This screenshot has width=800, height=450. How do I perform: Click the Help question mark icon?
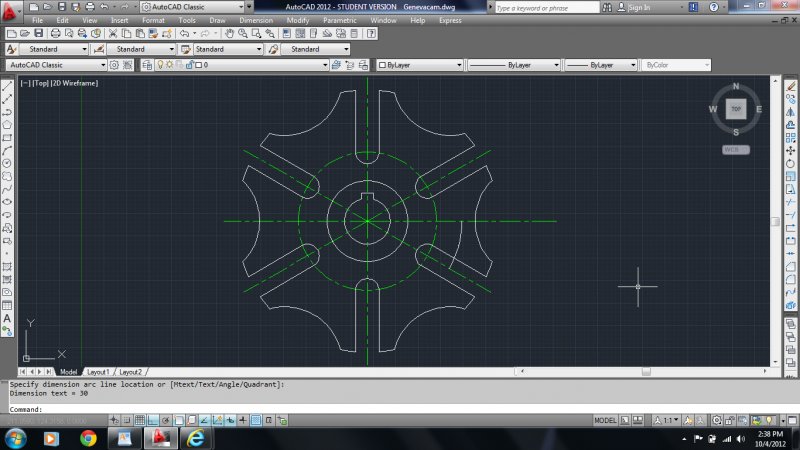click(x=371, y=34)
